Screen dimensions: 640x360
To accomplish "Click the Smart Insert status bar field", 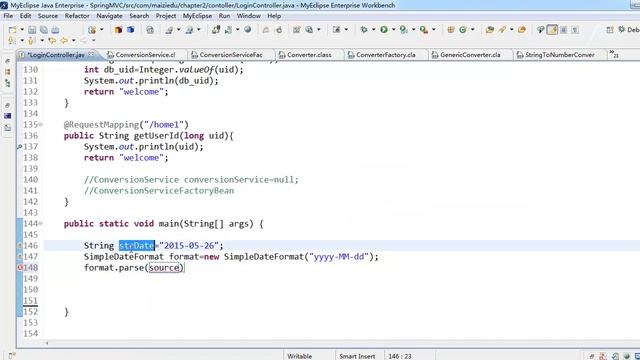I will point(357,356).
